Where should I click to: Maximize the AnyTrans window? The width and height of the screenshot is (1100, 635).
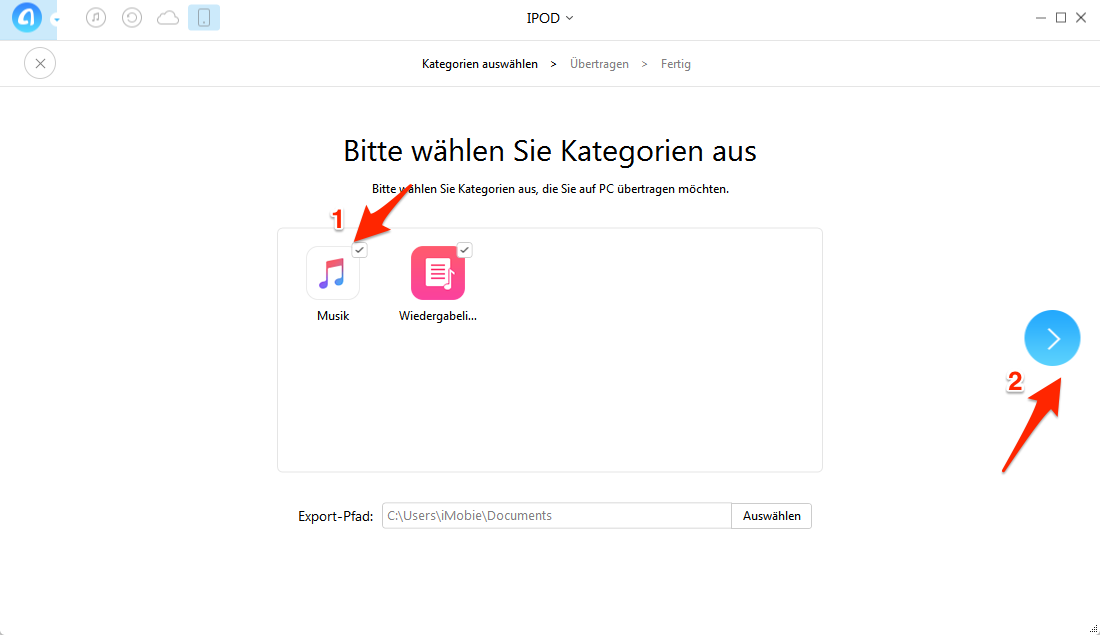[1061, 18]
